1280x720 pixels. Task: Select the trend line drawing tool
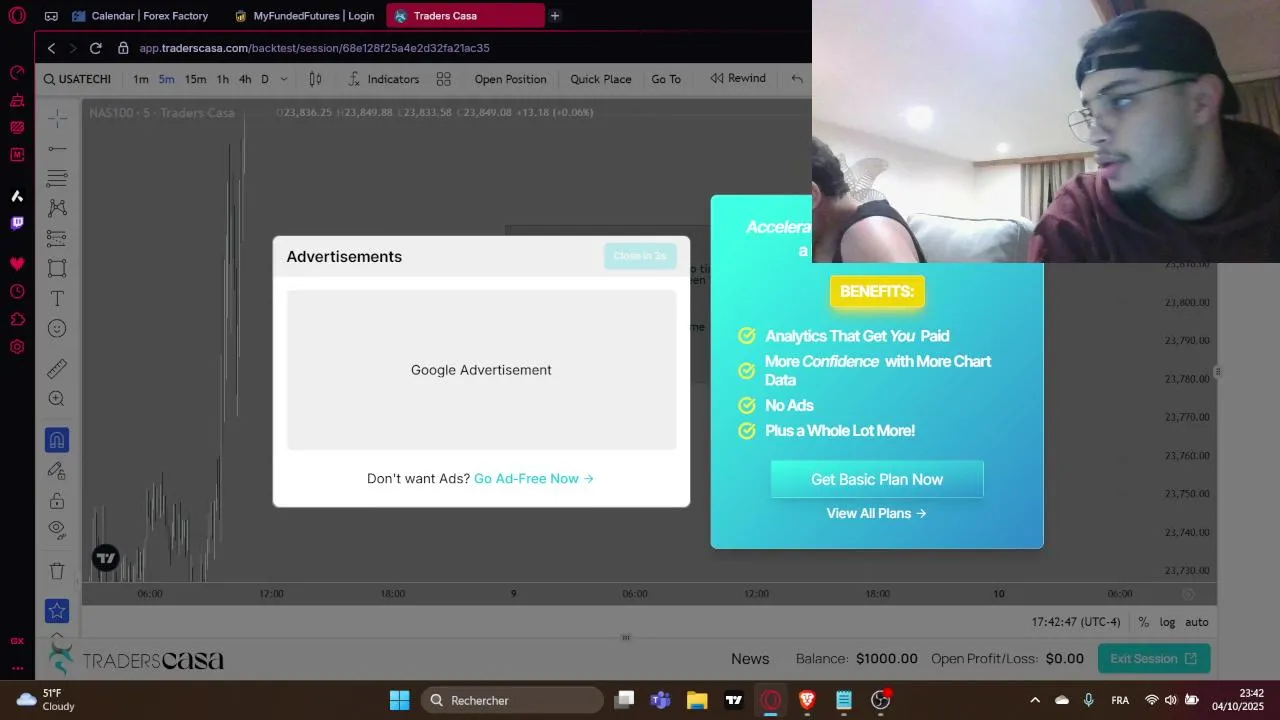[x=57, y=149]
